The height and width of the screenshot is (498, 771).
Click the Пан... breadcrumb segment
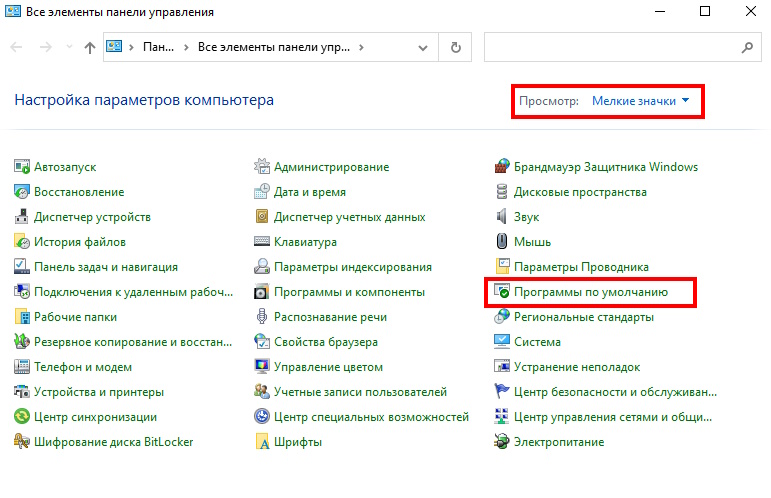pos(158,47)
